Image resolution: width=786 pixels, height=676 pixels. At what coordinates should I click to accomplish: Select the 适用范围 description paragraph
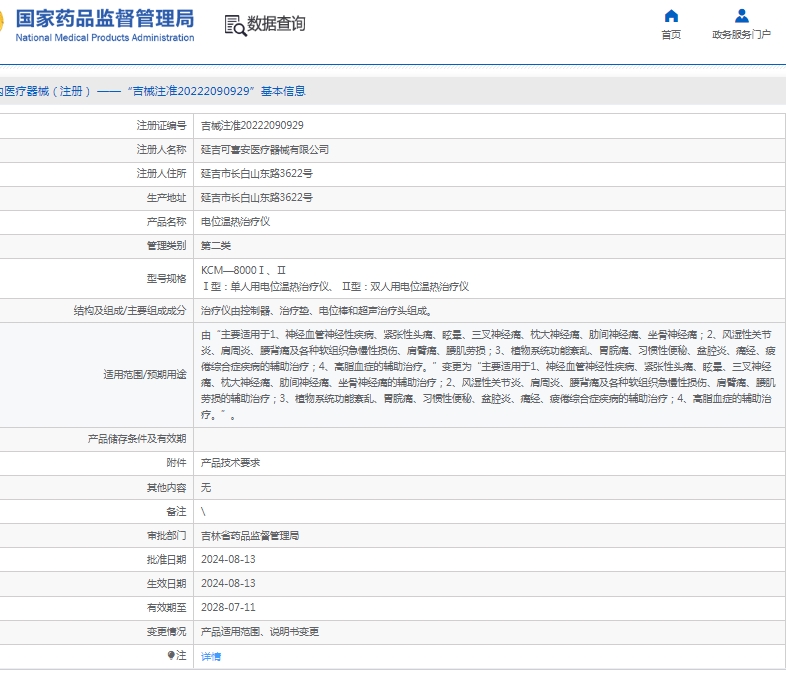pos(488,375)
